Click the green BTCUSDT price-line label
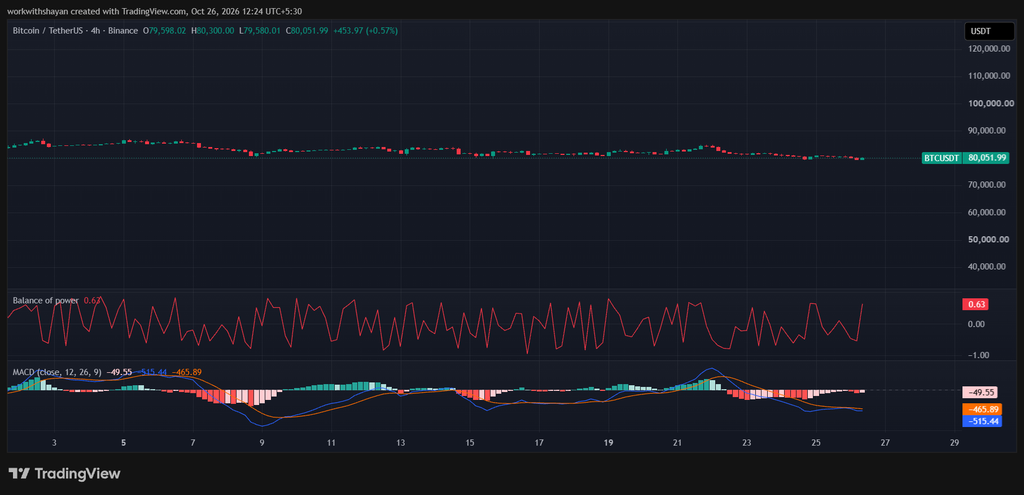 (x=942, y=158)
